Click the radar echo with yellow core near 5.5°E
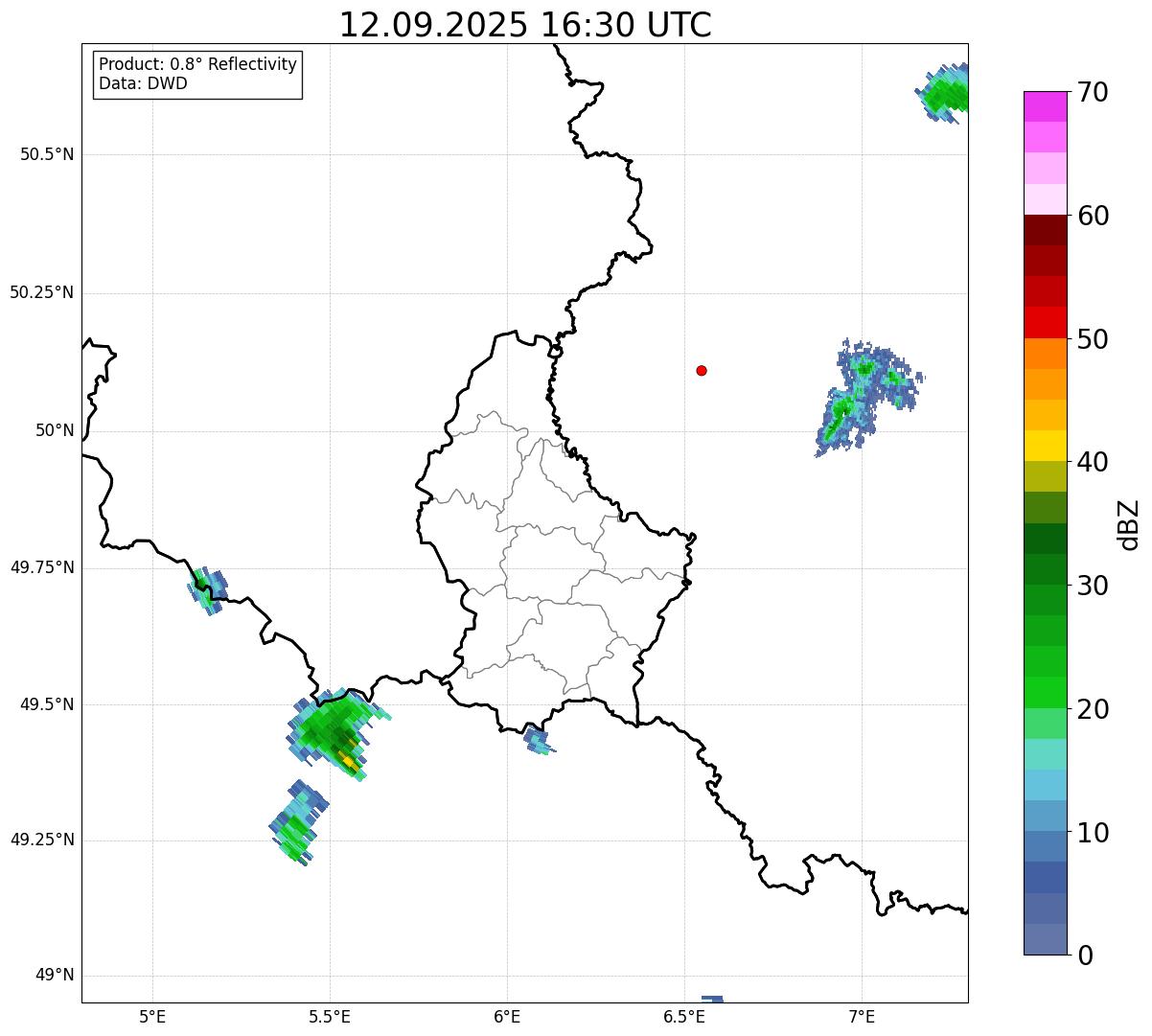 click(338, 734)
